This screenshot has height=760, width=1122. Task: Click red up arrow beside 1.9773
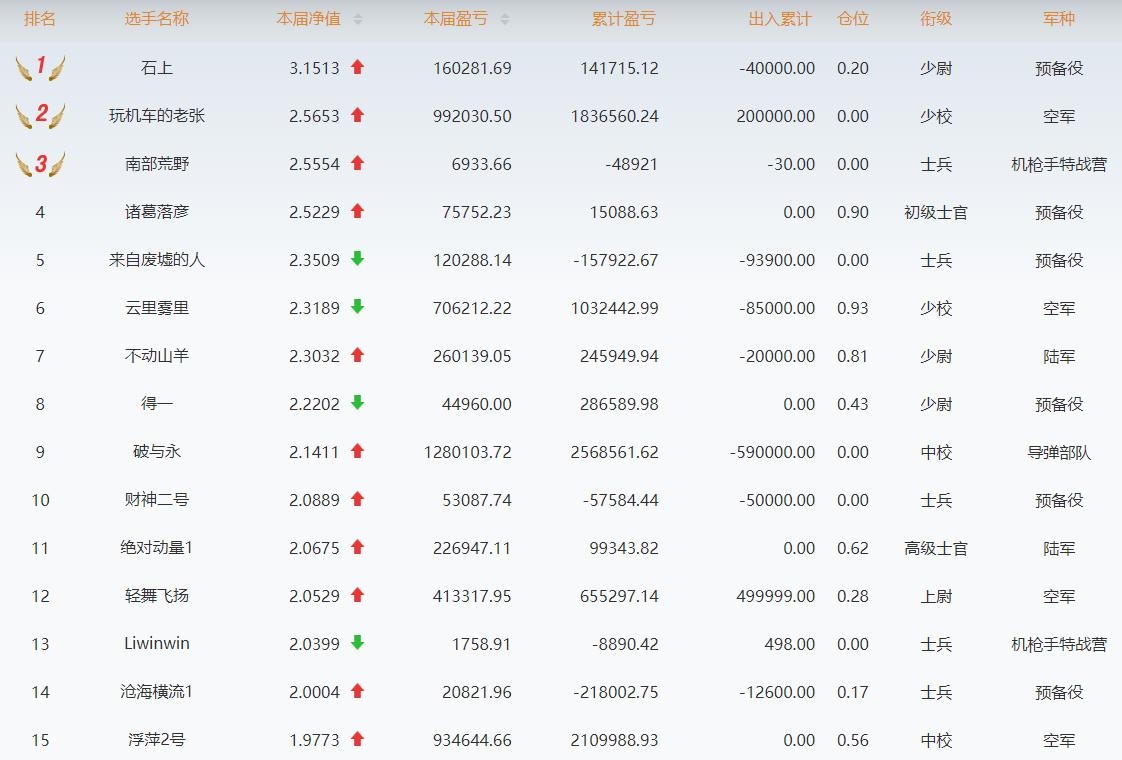click(357, 739)
